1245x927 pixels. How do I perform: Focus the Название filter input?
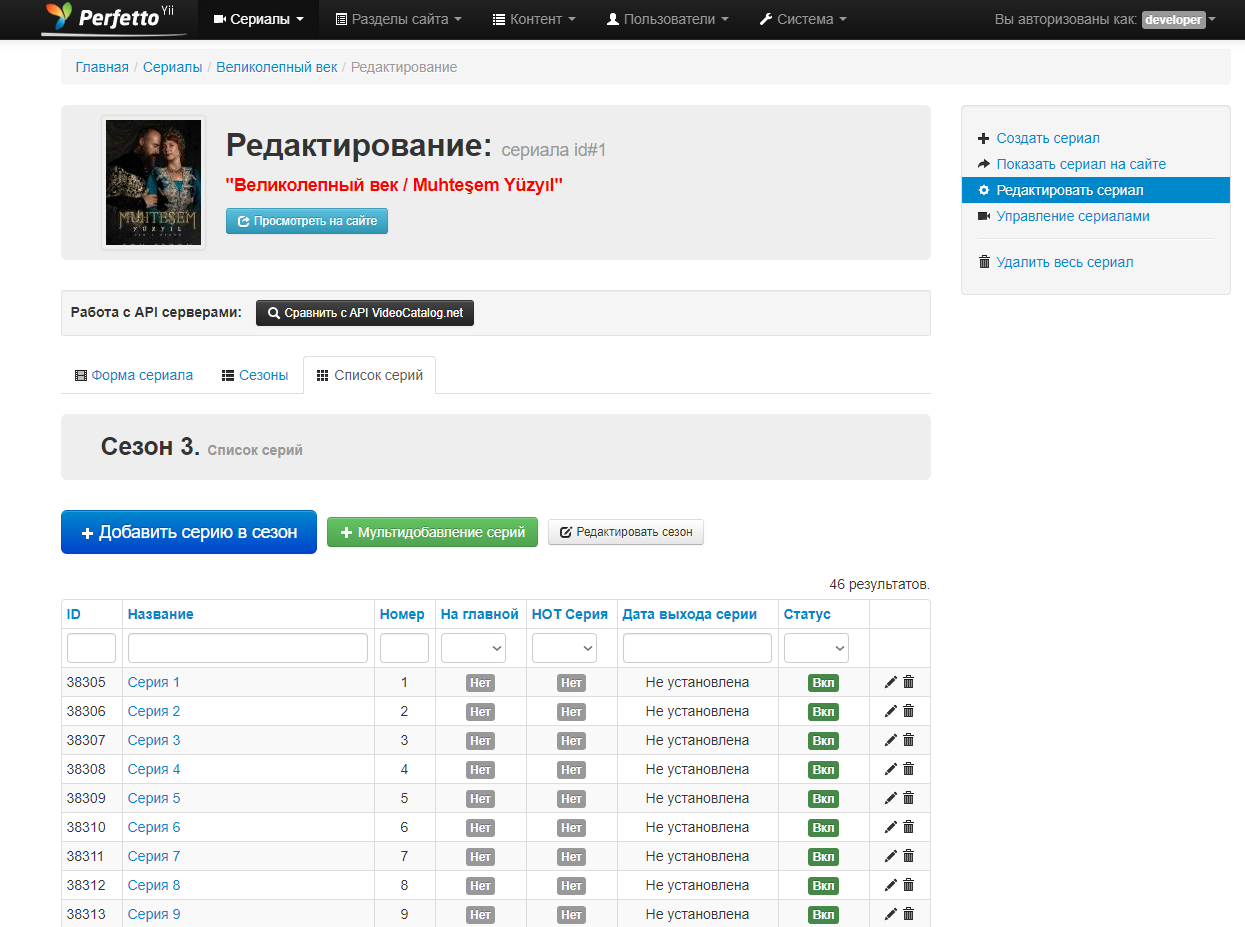[x=248, y=648]
